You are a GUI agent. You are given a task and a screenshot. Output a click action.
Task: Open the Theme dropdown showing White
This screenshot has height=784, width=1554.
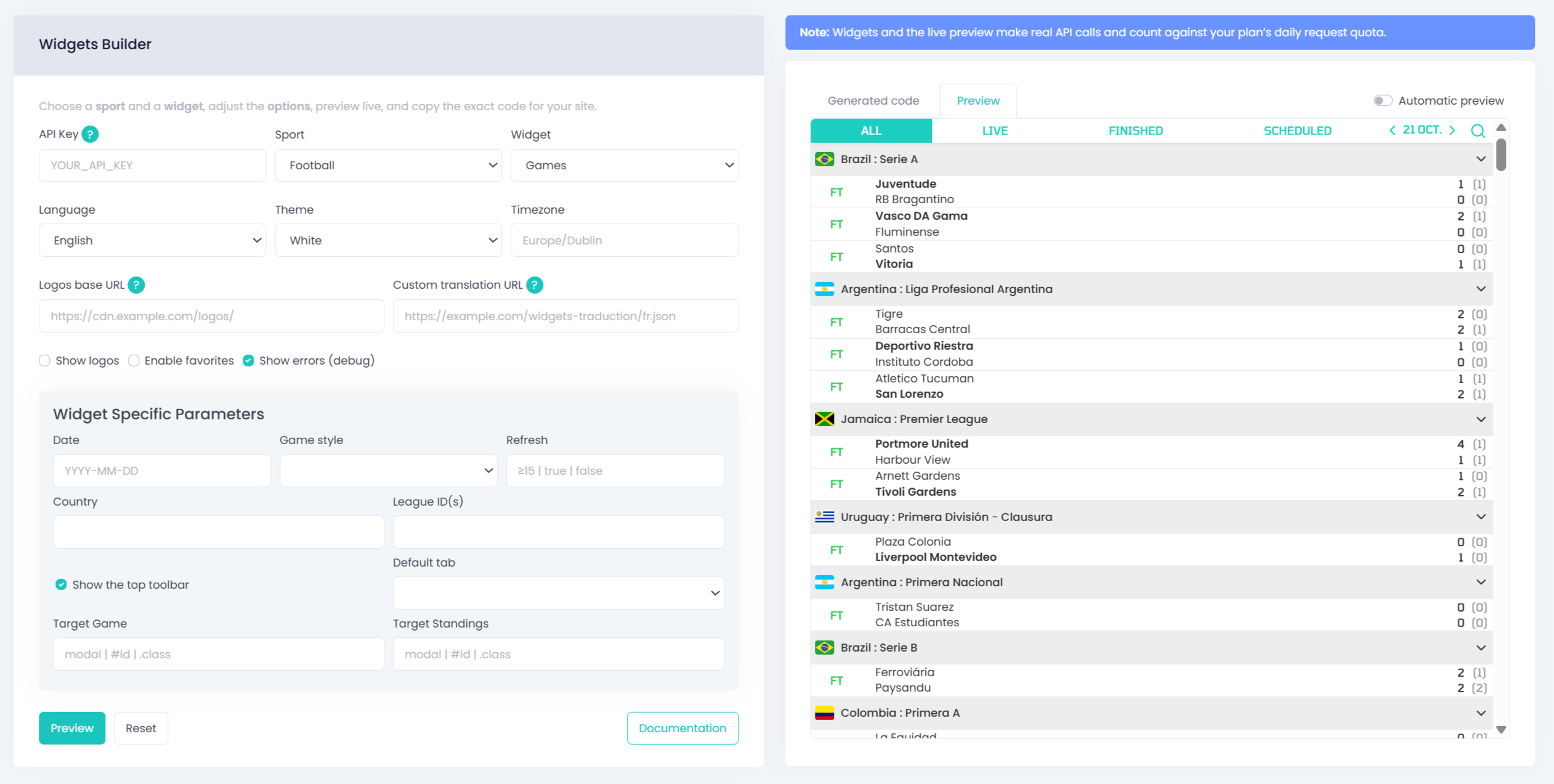[388, 240]
